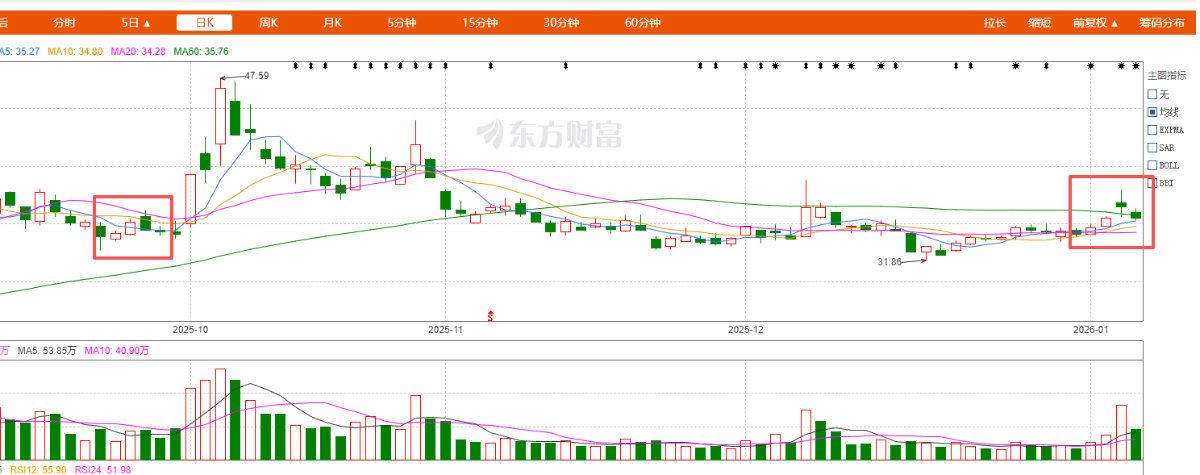Click the first event marker atop the chart
This screenshot has width=1200, height=475.
point(296,66)
